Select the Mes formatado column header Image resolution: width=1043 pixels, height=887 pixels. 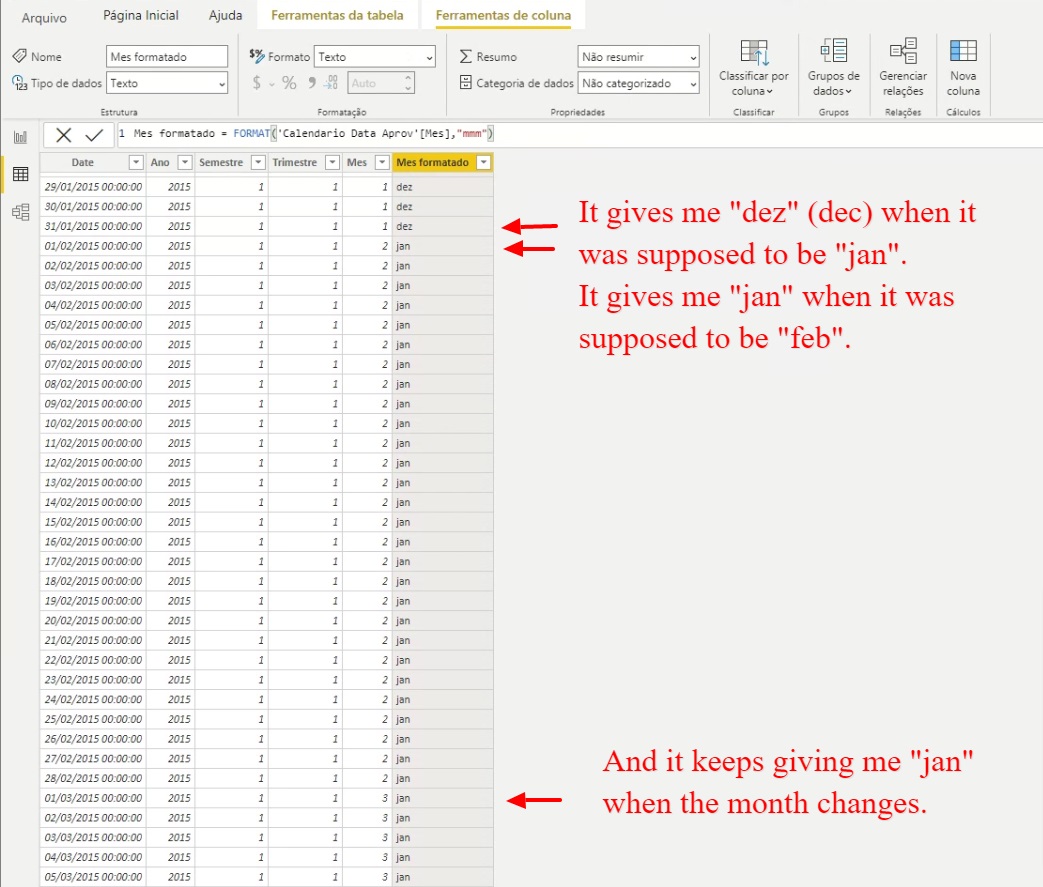pyautogui.click(x=432, y=162)
